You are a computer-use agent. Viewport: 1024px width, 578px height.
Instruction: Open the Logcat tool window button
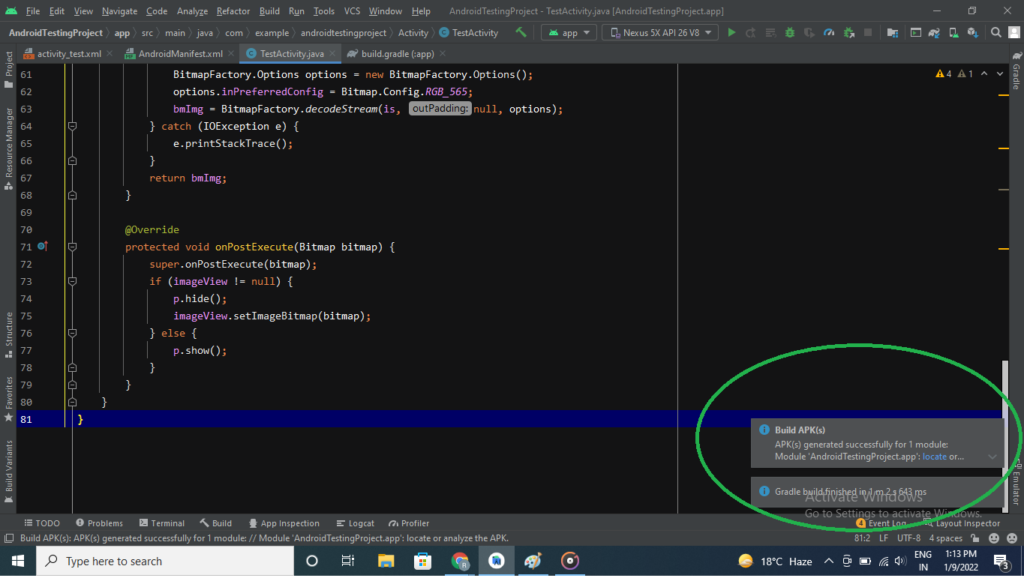point(355,523)
